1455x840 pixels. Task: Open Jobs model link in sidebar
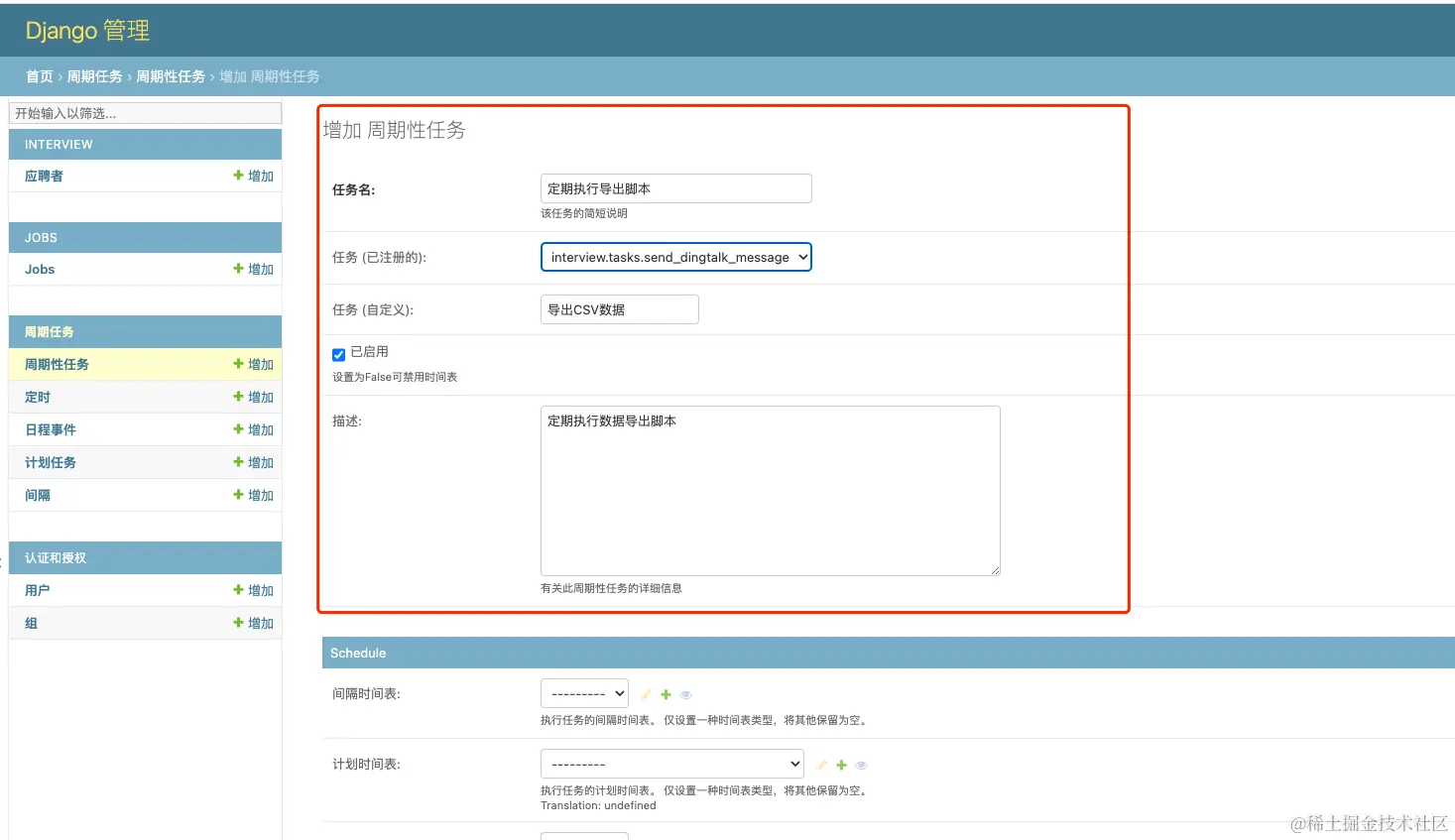click(x=40, y=269)
